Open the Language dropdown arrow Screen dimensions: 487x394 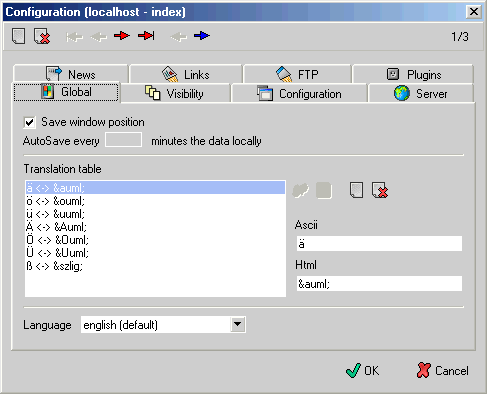point(237,324)
